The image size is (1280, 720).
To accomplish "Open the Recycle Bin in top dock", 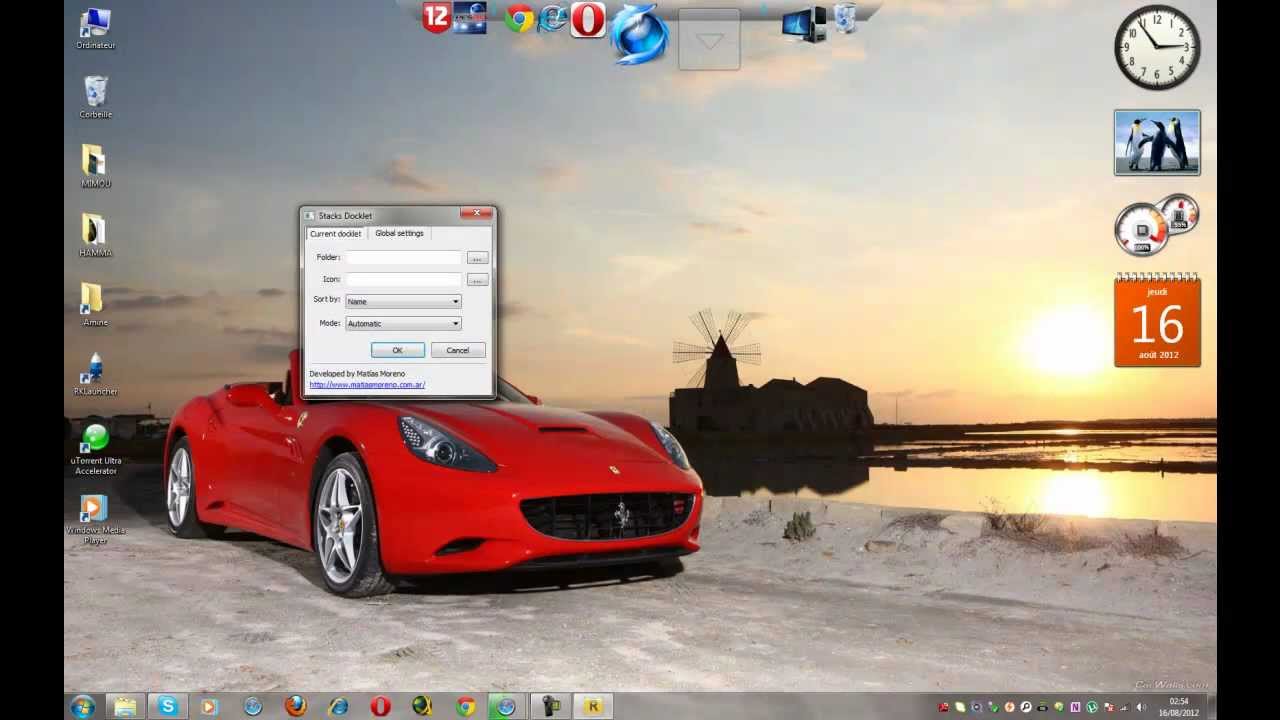I will 845,18.
